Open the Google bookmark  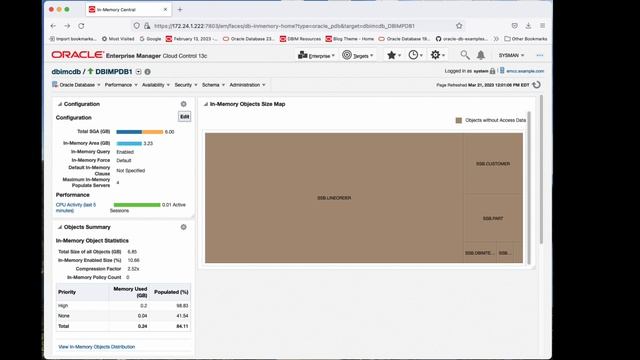tap(150, 39)
